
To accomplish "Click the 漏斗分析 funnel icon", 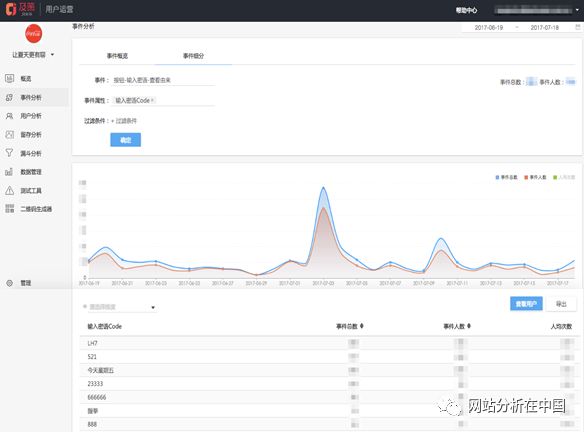I will [x=10, y=153].
